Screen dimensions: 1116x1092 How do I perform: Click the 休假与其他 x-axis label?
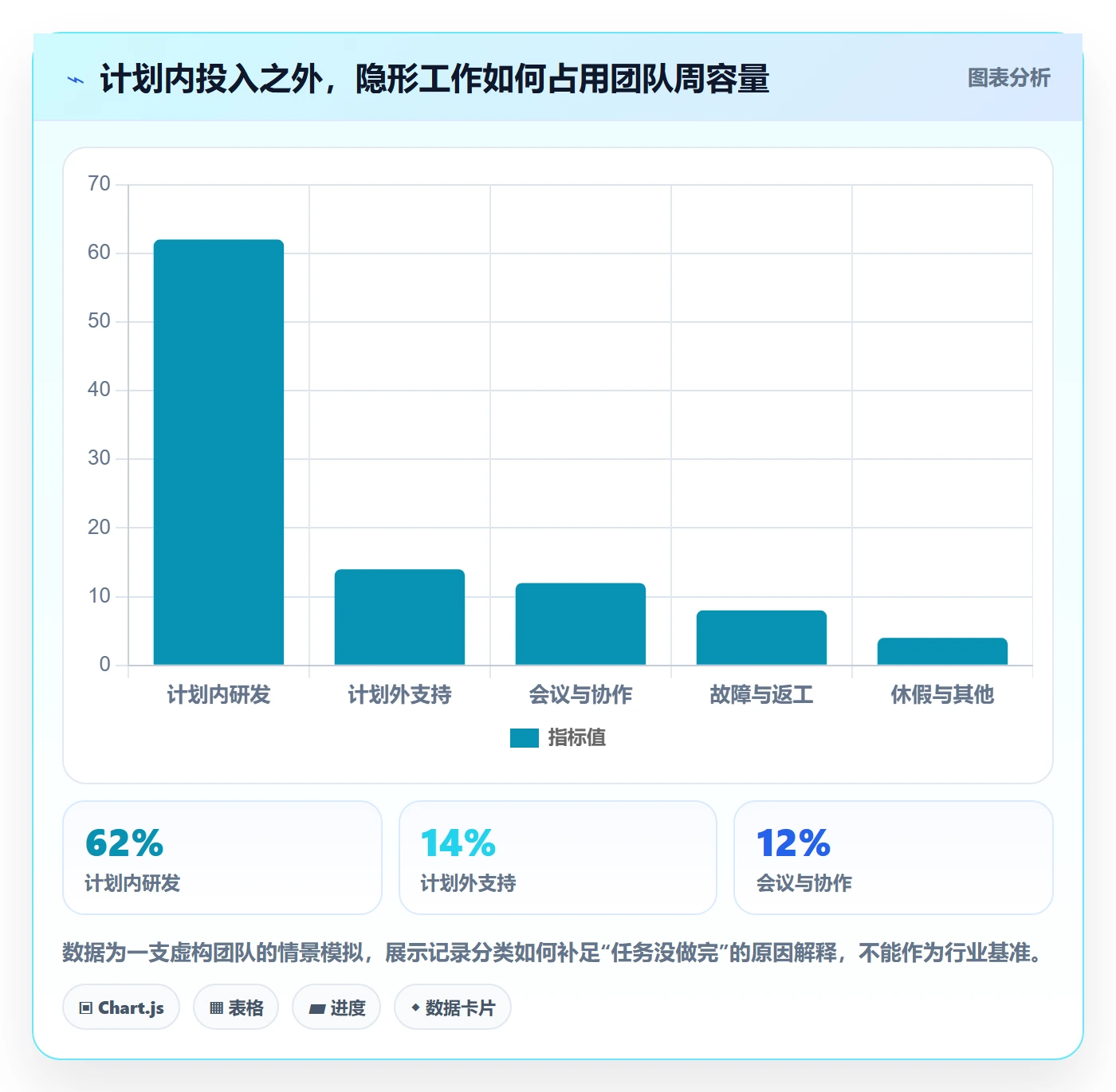942,695
